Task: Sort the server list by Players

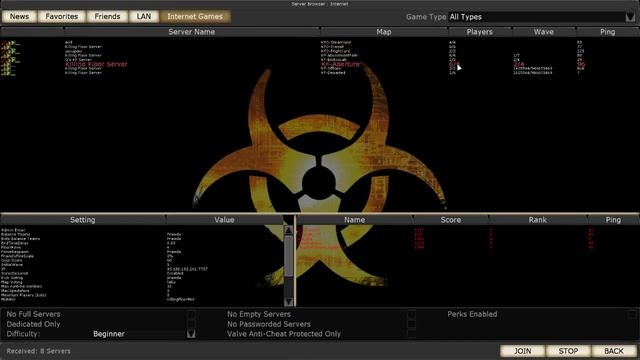Action: pyautogui.click(x=480, y=32)
